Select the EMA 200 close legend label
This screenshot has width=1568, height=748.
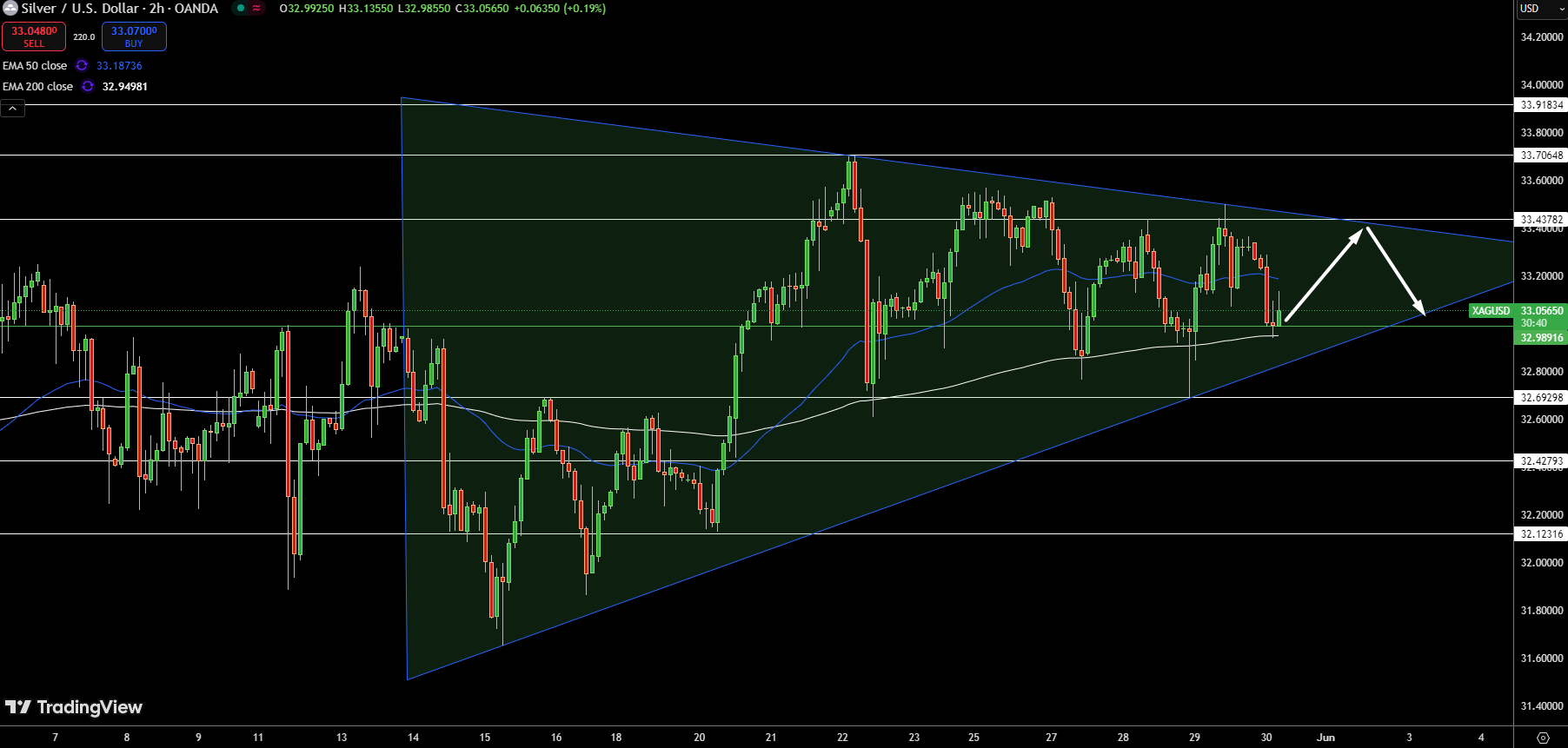(38, 87)
